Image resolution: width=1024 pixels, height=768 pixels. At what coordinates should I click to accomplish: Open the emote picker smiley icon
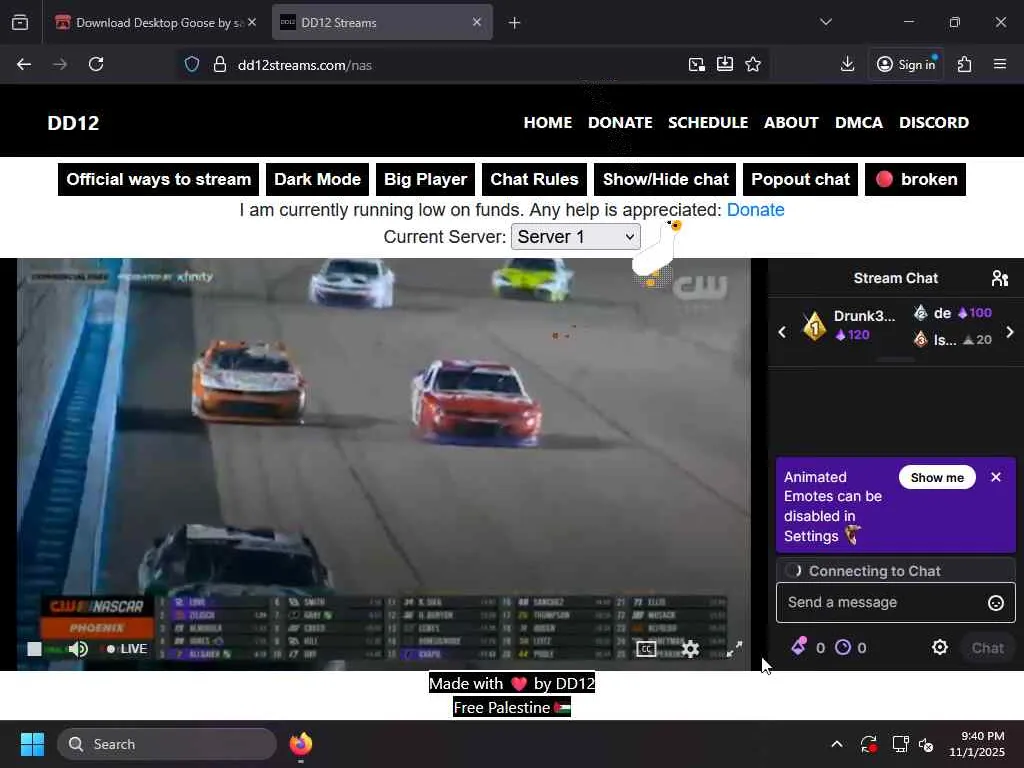pyautogui.click(x=995, y=603)
